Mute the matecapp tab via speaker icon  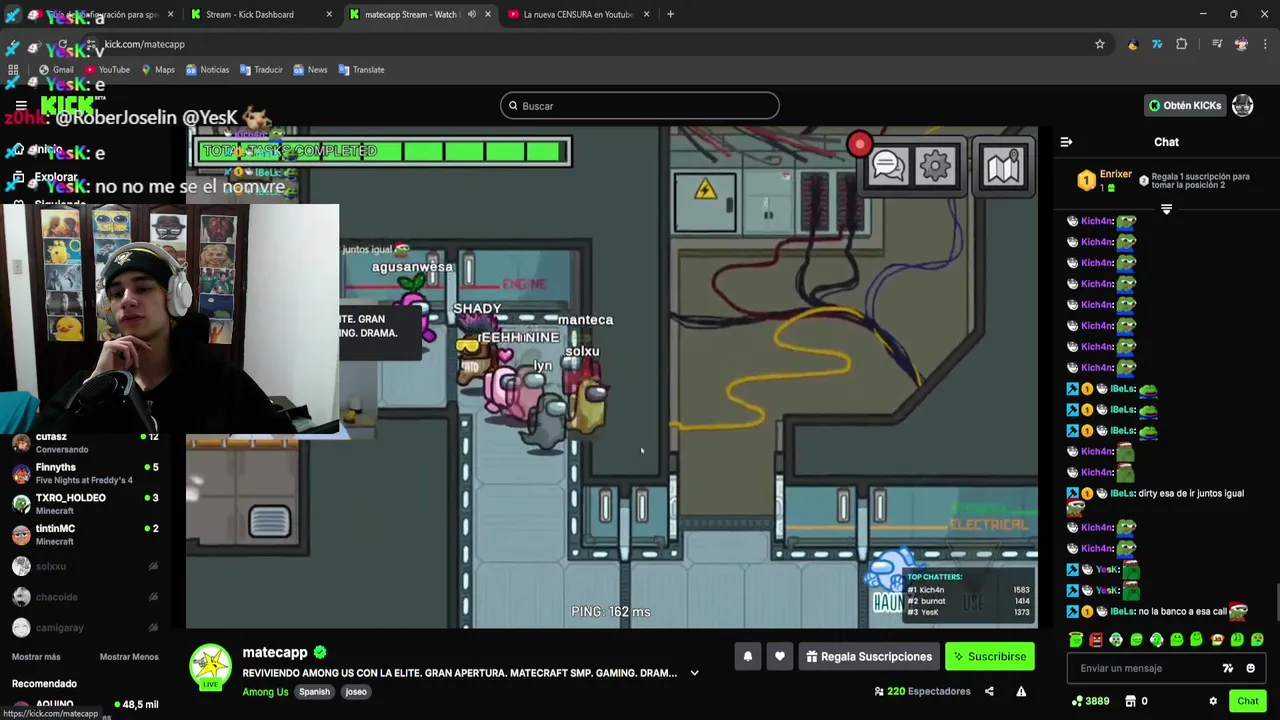coord(471,14)
